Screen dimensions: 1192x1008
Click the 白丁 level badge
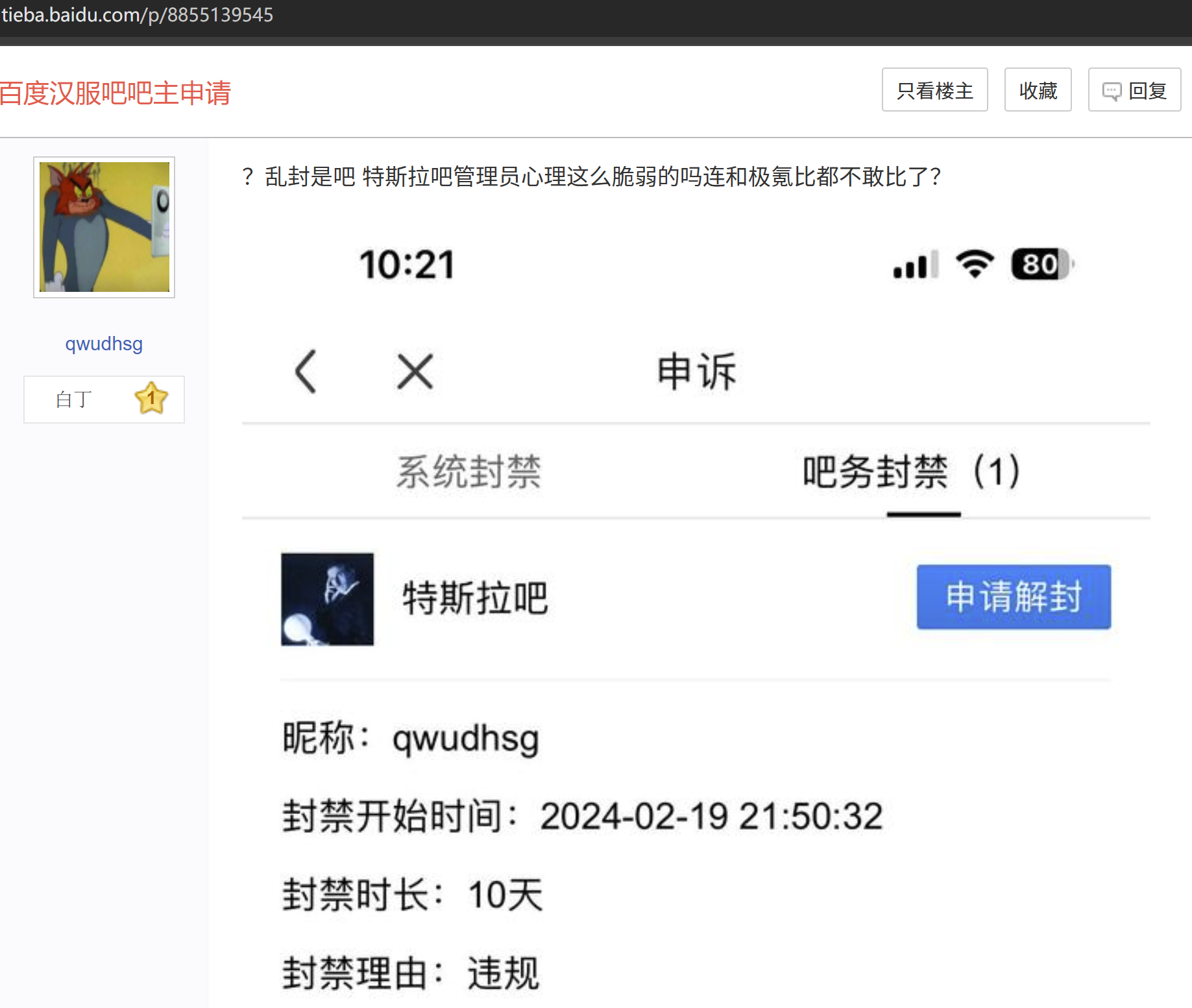click(x=74, y=400)
